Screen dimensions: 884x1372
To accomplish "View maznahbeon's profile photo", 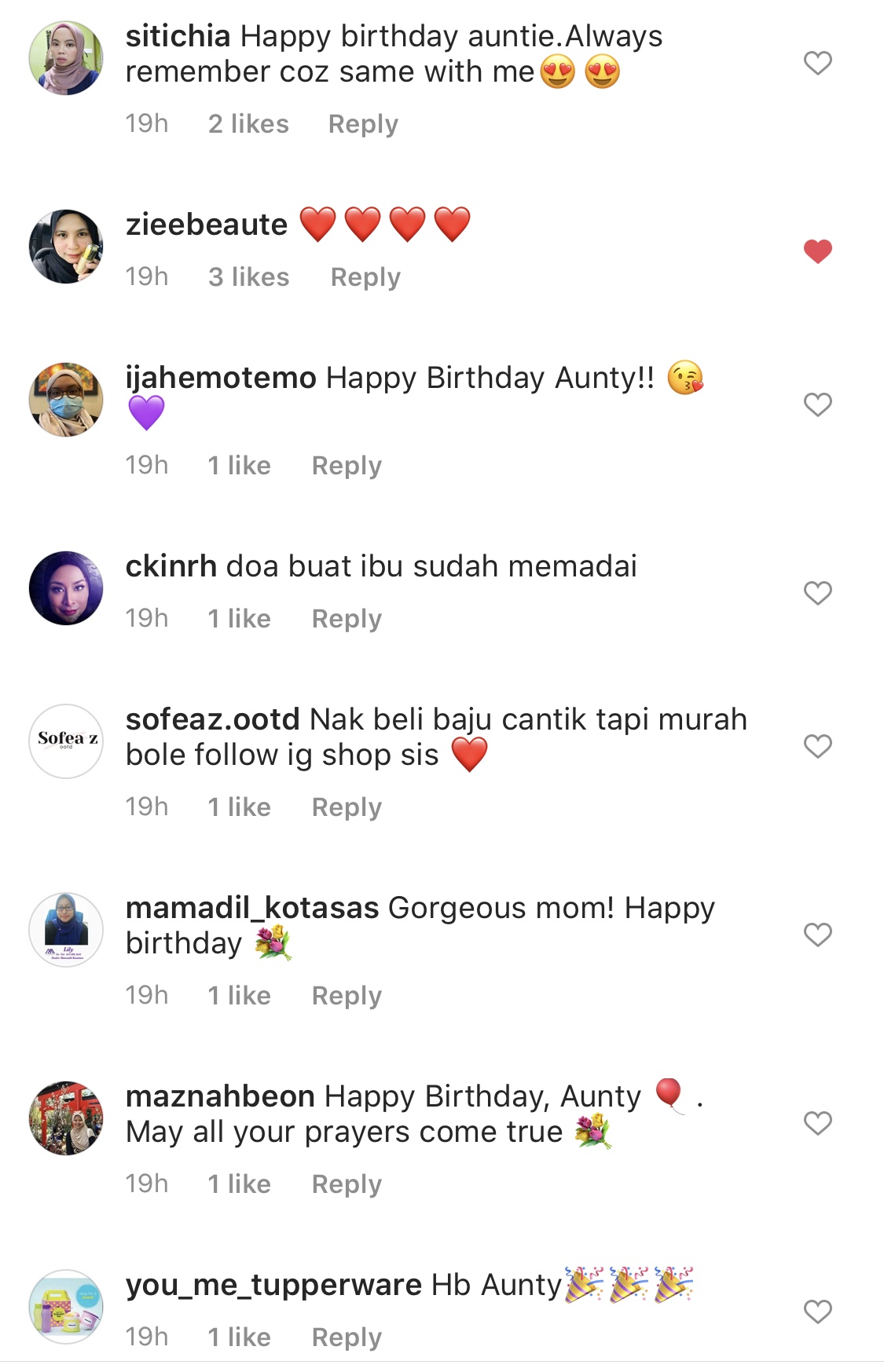I will 66,1118.
